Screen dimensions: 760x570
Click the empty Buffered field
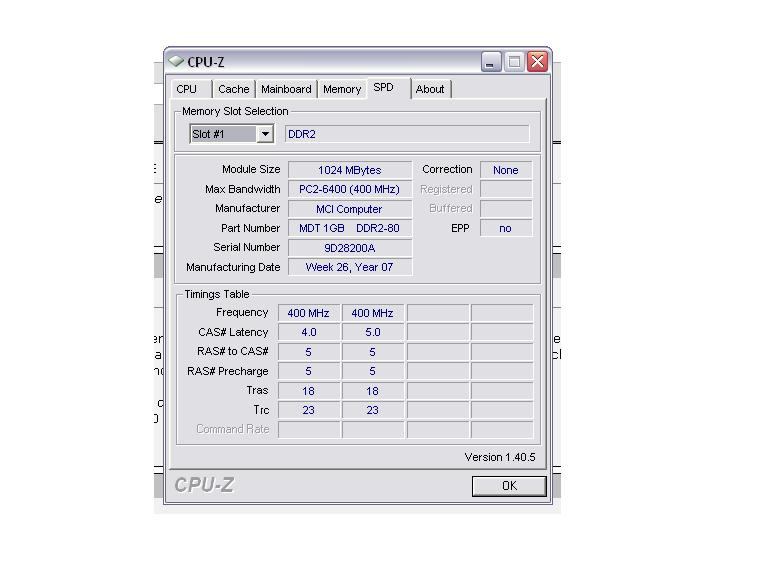[x=506, y=209]
